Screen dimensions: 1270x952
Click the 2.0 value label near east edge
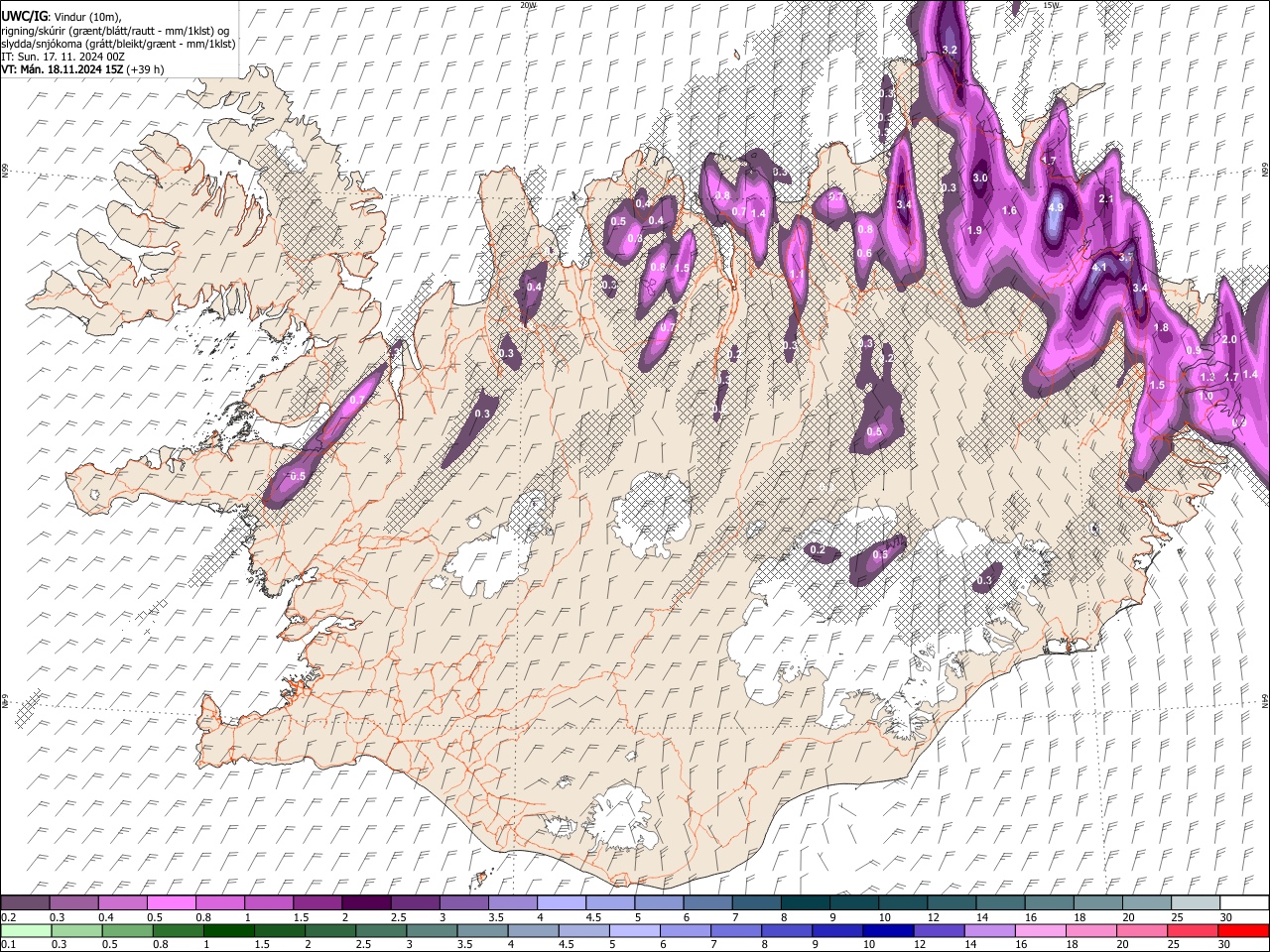point(1229,340)
